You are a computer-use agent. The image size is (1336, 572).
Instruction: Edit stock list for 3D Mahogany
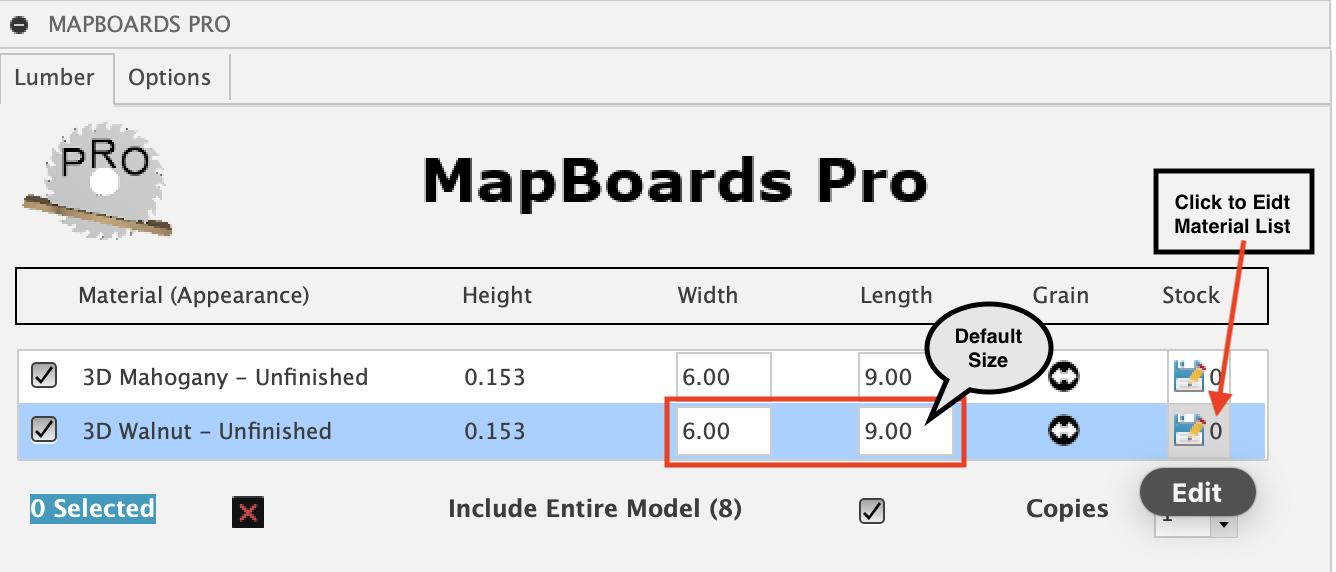[x=1190, y=377]
